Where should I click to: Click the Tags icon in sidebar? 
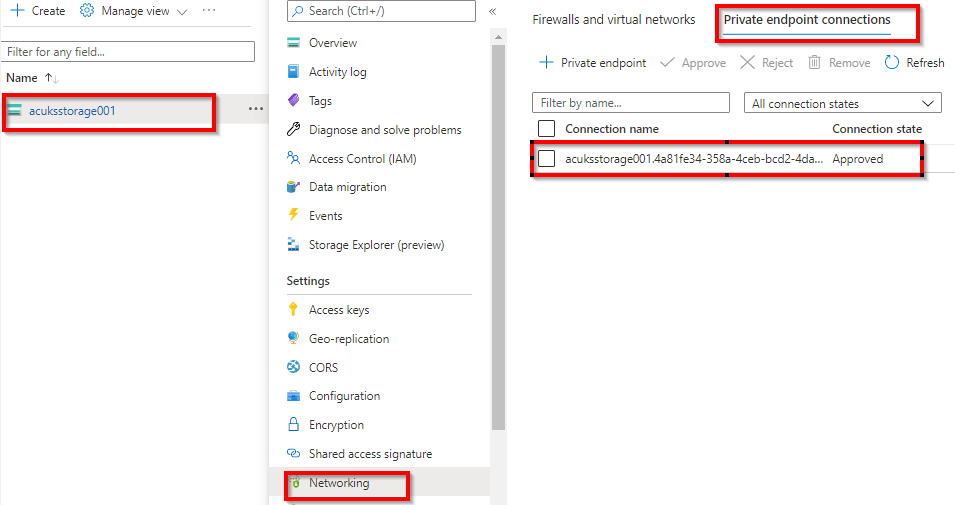(x=293, y=101)
